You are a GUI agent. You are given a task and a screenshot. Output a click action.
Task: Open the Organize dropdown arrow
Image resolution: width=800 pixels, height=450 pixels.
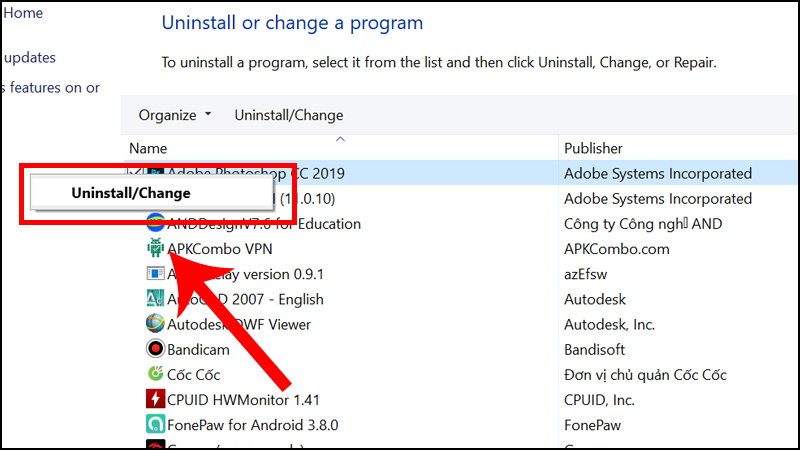(x=208, y=114)
